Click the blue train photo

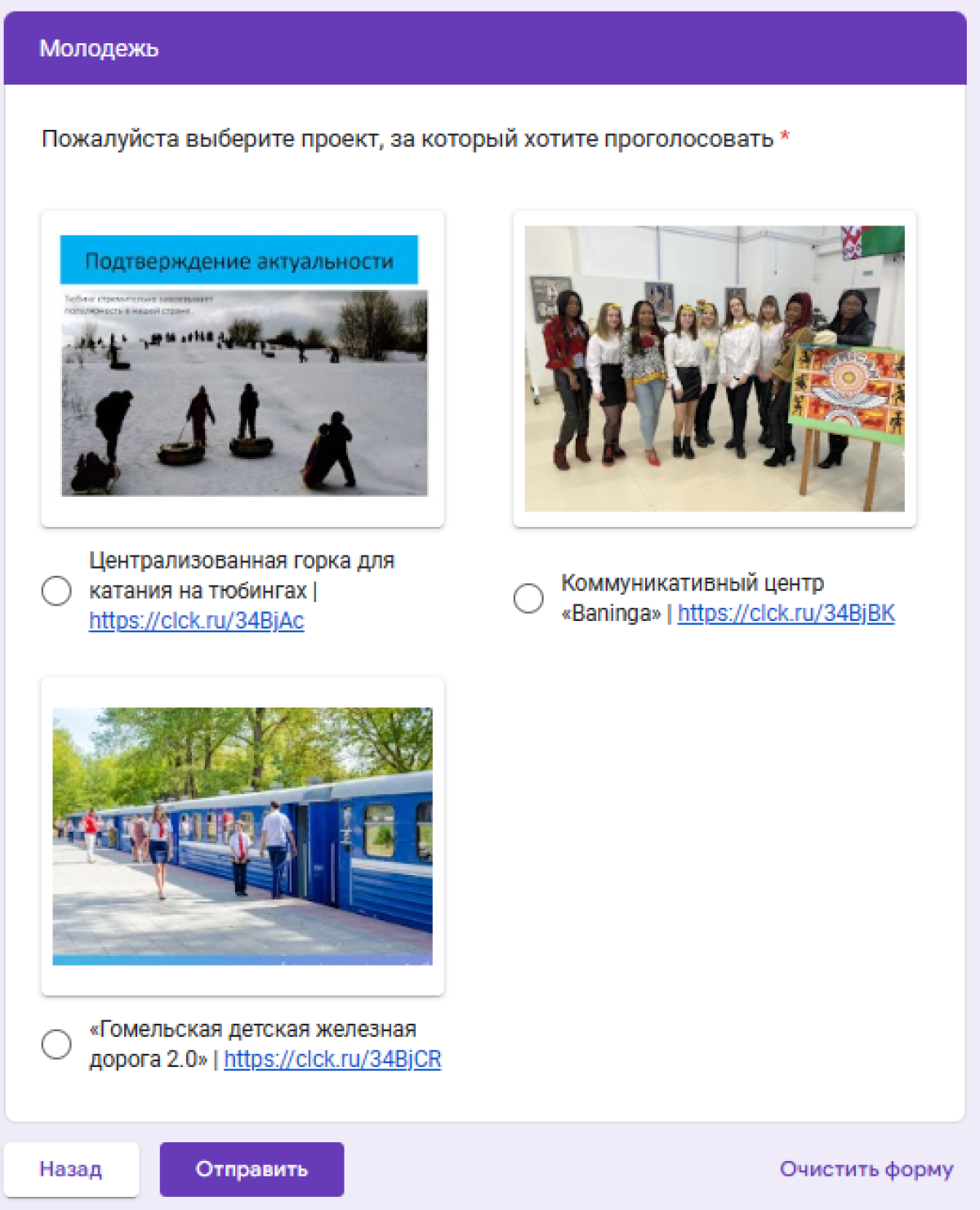click(243, 837)
